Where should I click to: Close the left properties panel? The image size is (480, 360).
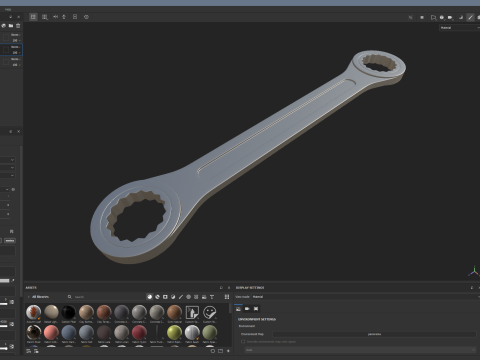point(18,132)
